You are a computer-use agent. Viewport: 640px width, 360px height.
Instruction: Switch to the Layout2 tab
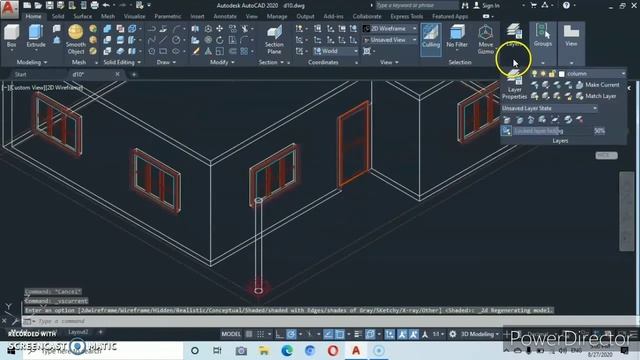pos(78,332)
